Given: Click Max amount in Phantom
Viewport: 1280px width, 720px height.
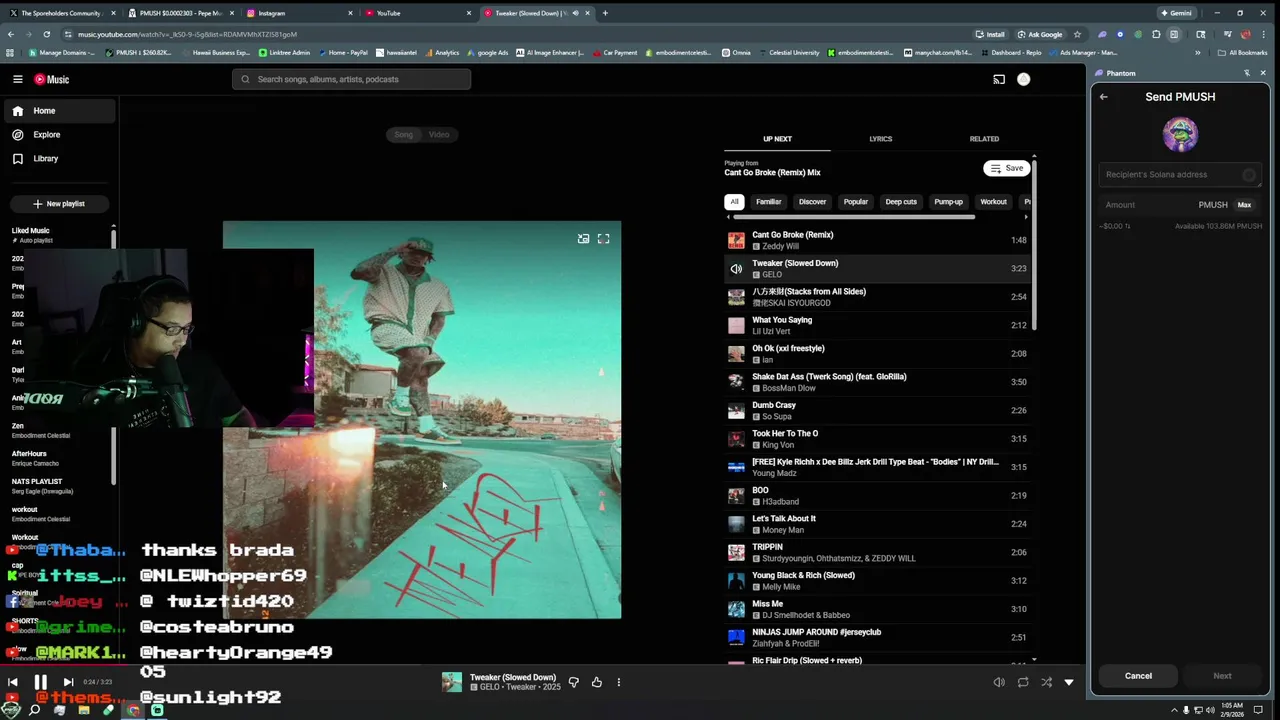Looking at the screenshot, I should click(x=1244, y=205).
